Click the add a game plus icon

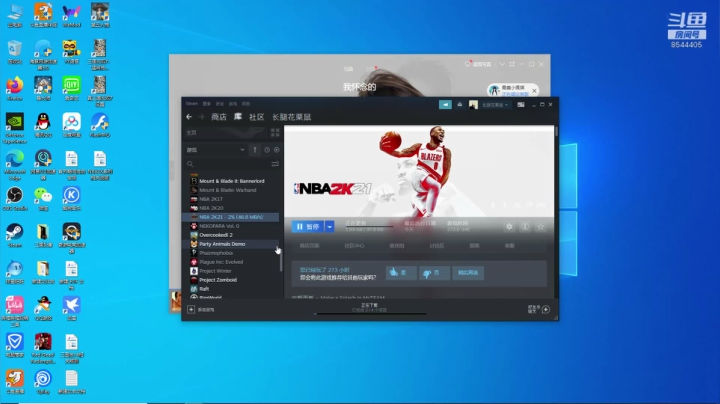point(191,309)
